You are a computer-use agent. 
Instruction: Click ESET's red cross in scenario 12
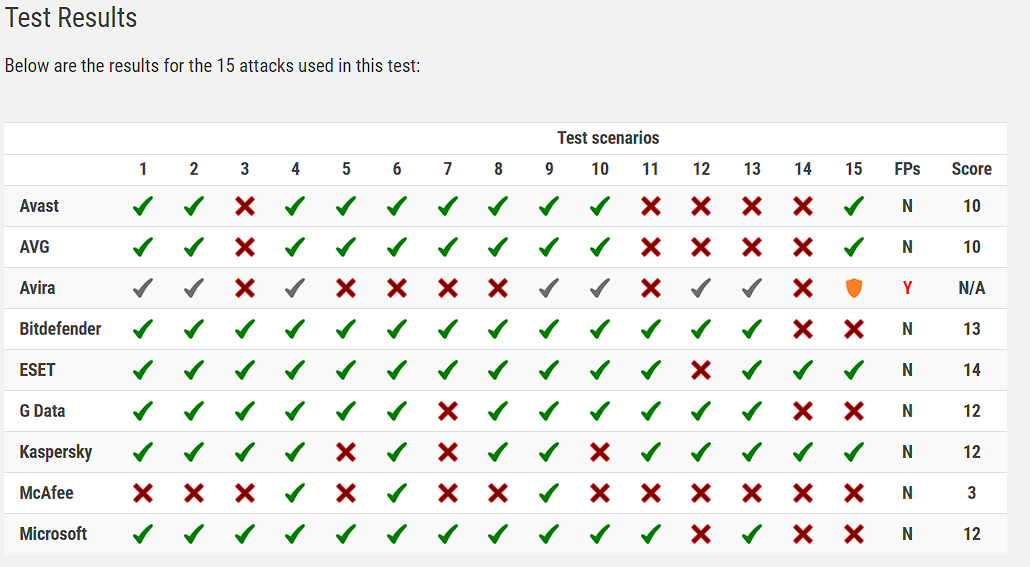click(701, 370)
